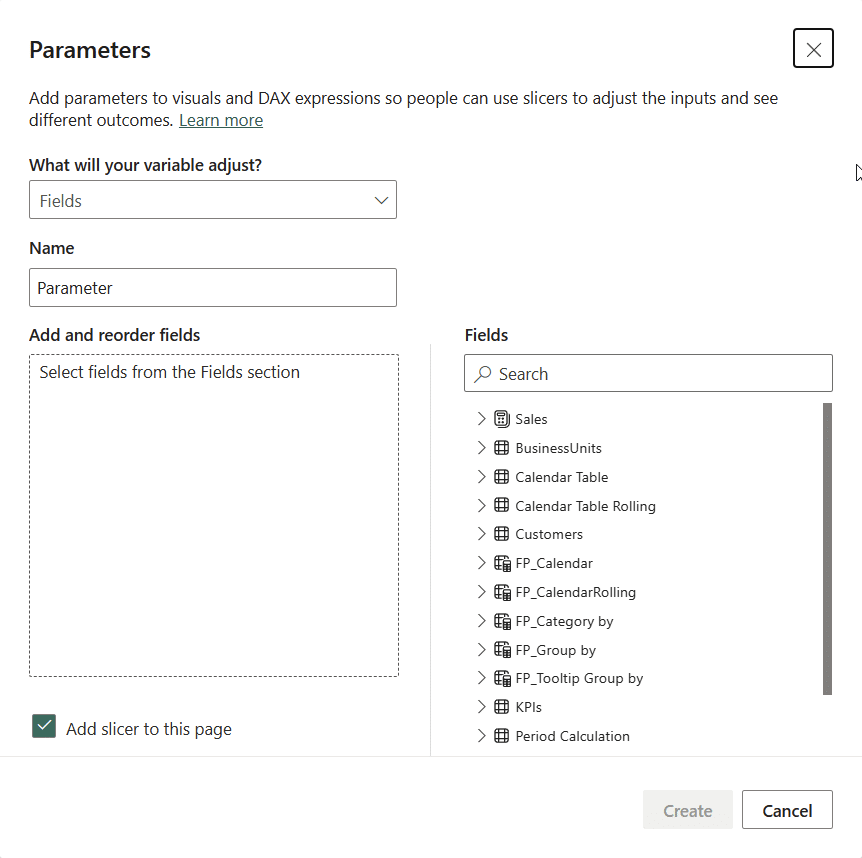The height and width of the screenshot is (858, 862).
Task: Expand the Calendar Table Rolling table
Action: click(x=481, y=506)
